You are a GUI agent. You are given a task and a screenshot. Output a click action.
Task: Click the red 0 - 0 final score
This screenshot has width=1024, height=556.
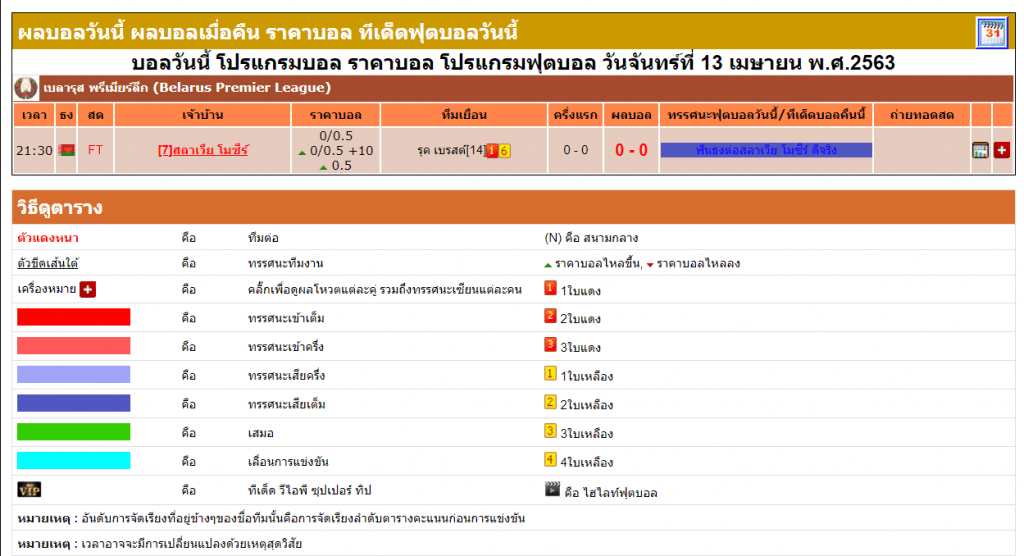(631, 150)
